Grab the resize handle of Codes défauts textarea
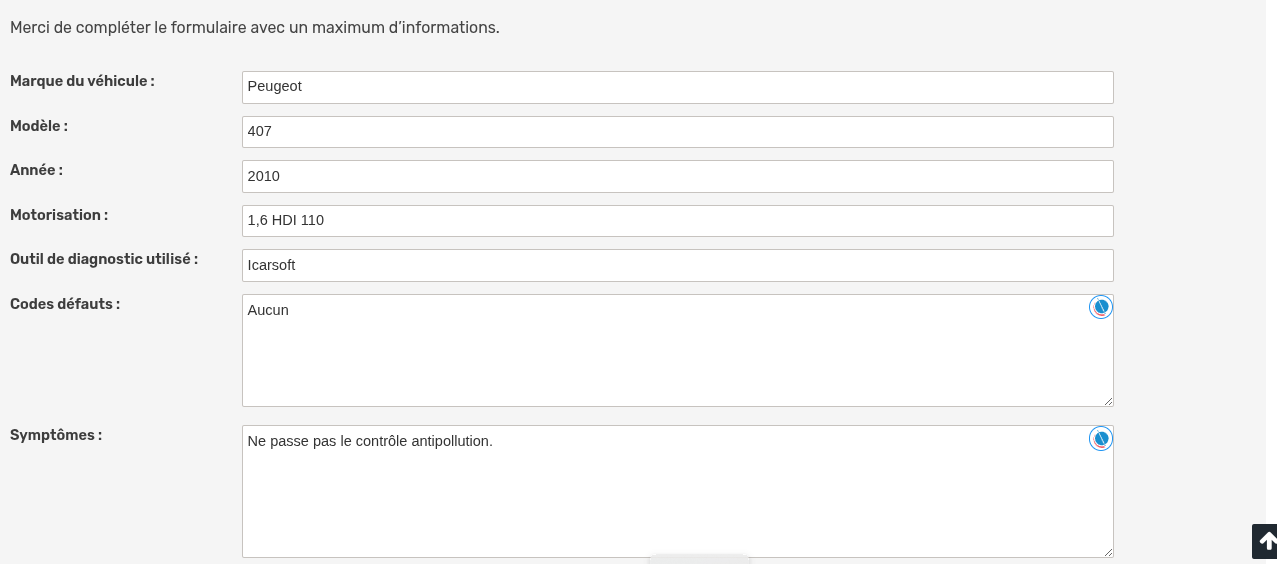Screen dimensions: 1277x564 [x=1108, y=401]
